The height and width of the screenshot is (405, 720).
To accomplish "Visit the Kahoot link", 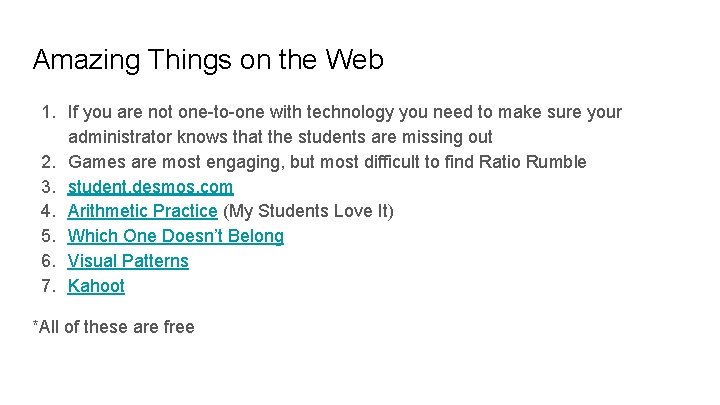I will (x=96, y=286).
